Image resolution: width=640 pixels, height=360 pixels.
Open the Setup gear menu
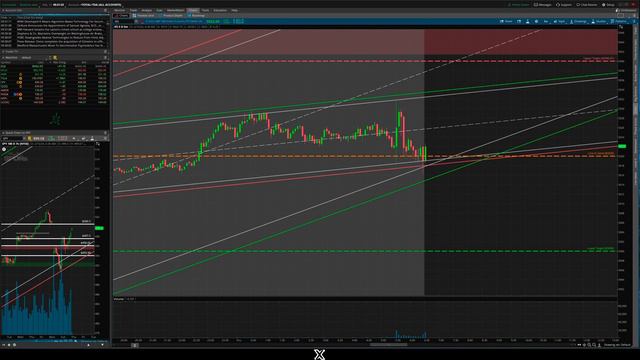pyautogui.click(x=608, y=5)
